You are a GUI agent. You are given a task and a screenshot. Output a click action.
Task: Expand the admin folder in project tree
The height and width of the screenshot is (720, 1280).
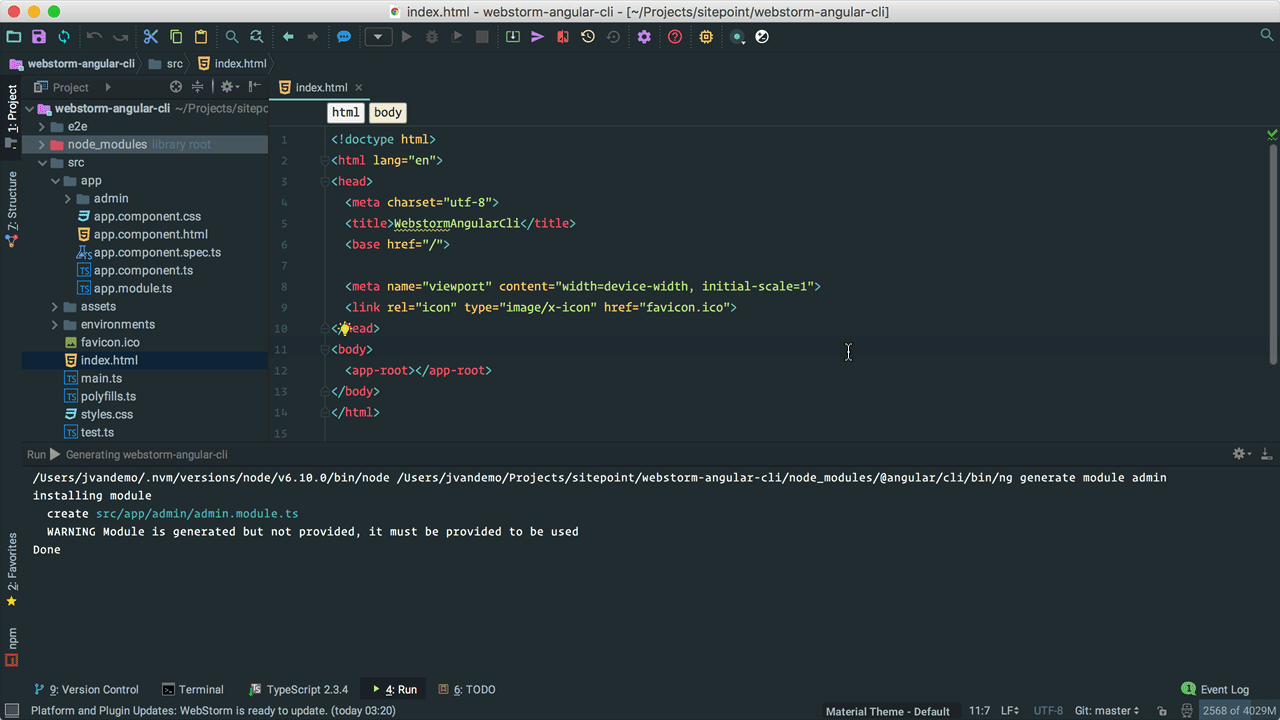(x=68, y=199)
